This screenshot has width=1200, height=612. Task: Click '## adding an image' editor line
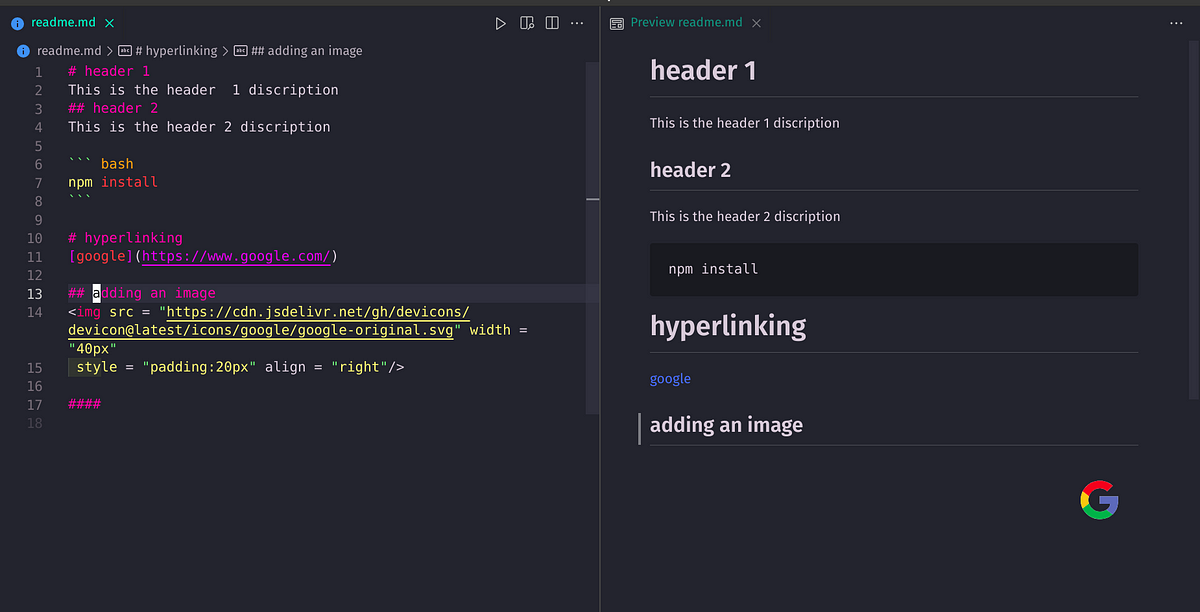(x=142, y=293)
